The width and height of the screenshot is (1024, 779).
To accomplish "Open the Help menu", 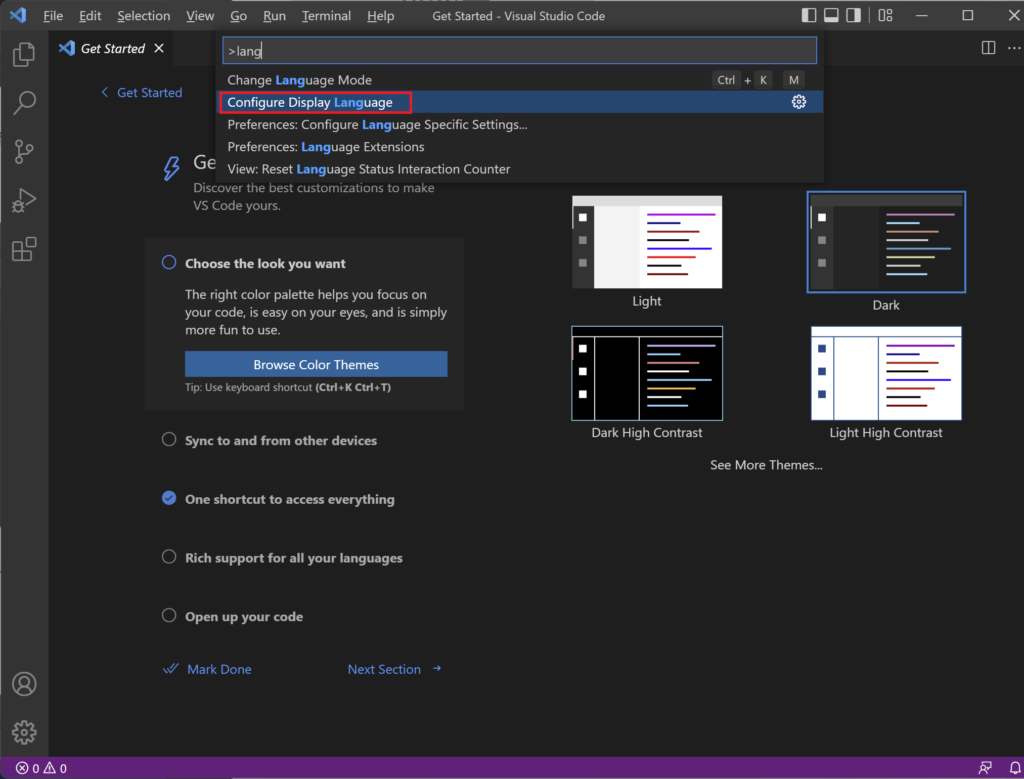I will click(380, 16).
